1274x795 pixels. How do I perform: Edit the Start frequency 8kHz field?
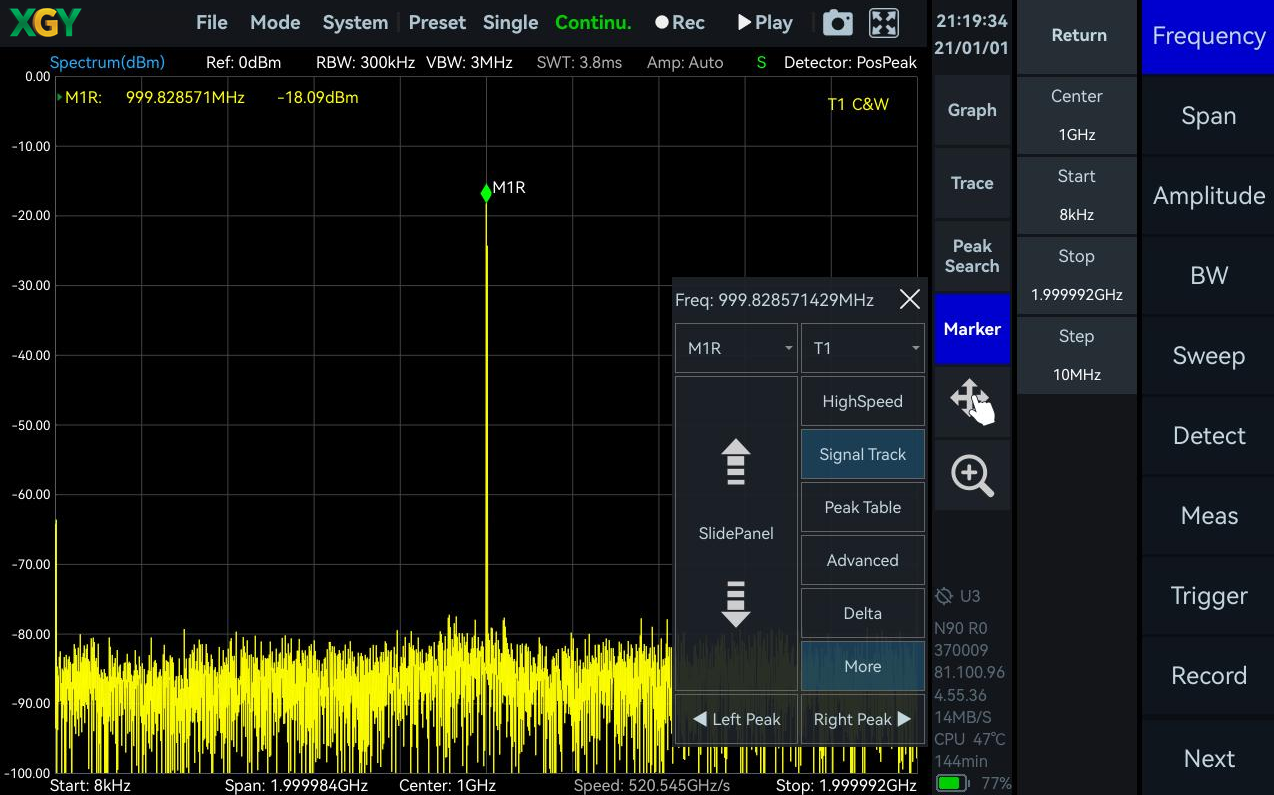1077,195
